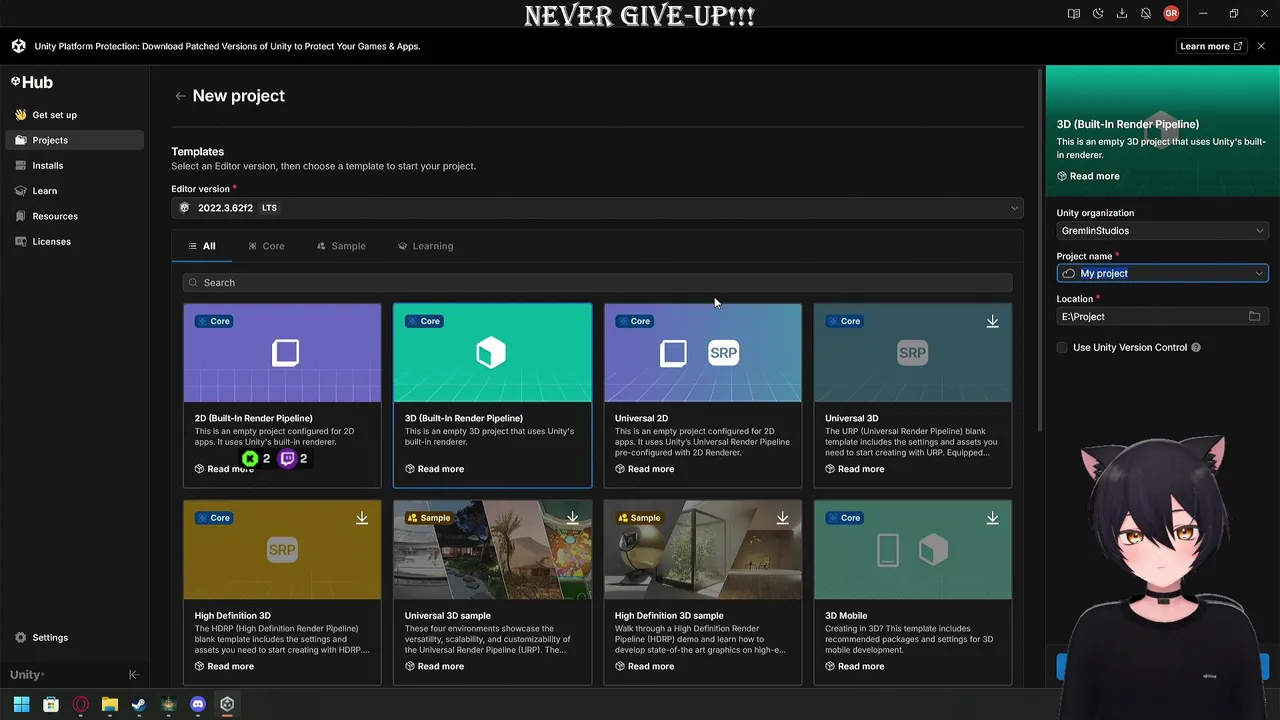Click the template Search field
This screenshot has height=720, width=1280.
click(598, 283)
